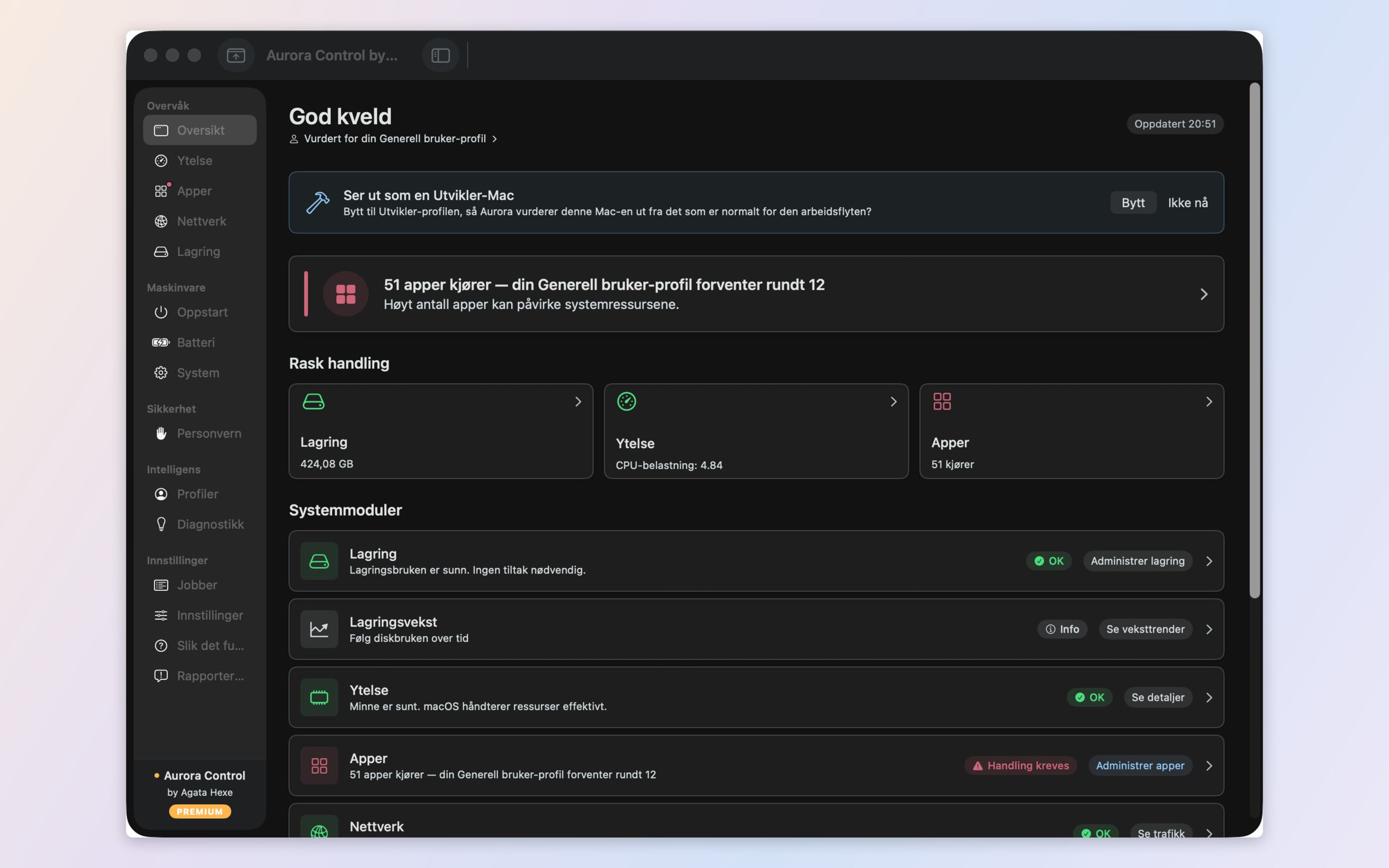Open the Ytelse CPU-belastning quick card

click(756, 431)
